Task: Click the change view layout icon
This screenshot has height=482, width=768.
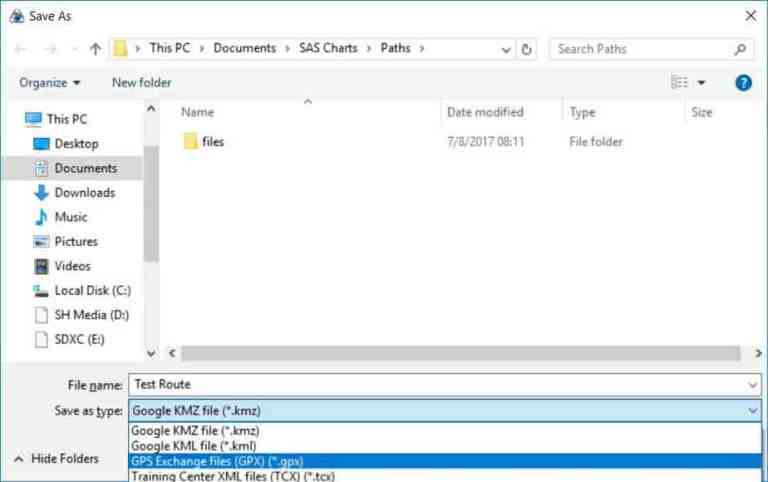Action: [x=680, y=83]
